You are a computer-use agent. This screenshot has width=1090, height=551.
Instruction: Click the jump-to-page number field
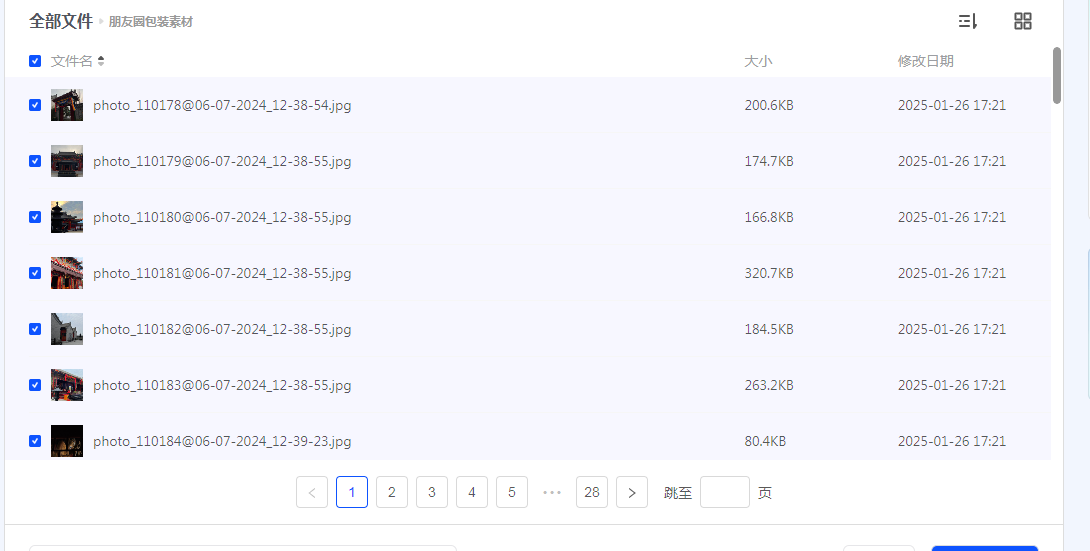(724, 492)
